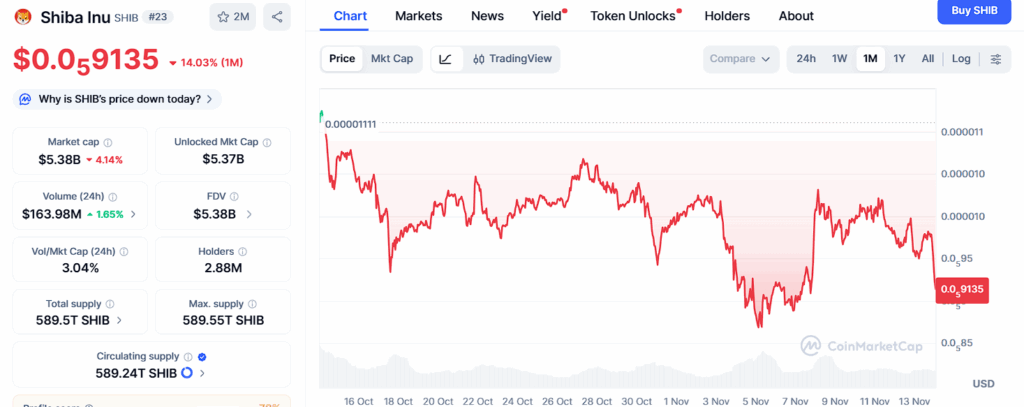Expand the Volume (24h) details chevron

(x=134, y=214)
